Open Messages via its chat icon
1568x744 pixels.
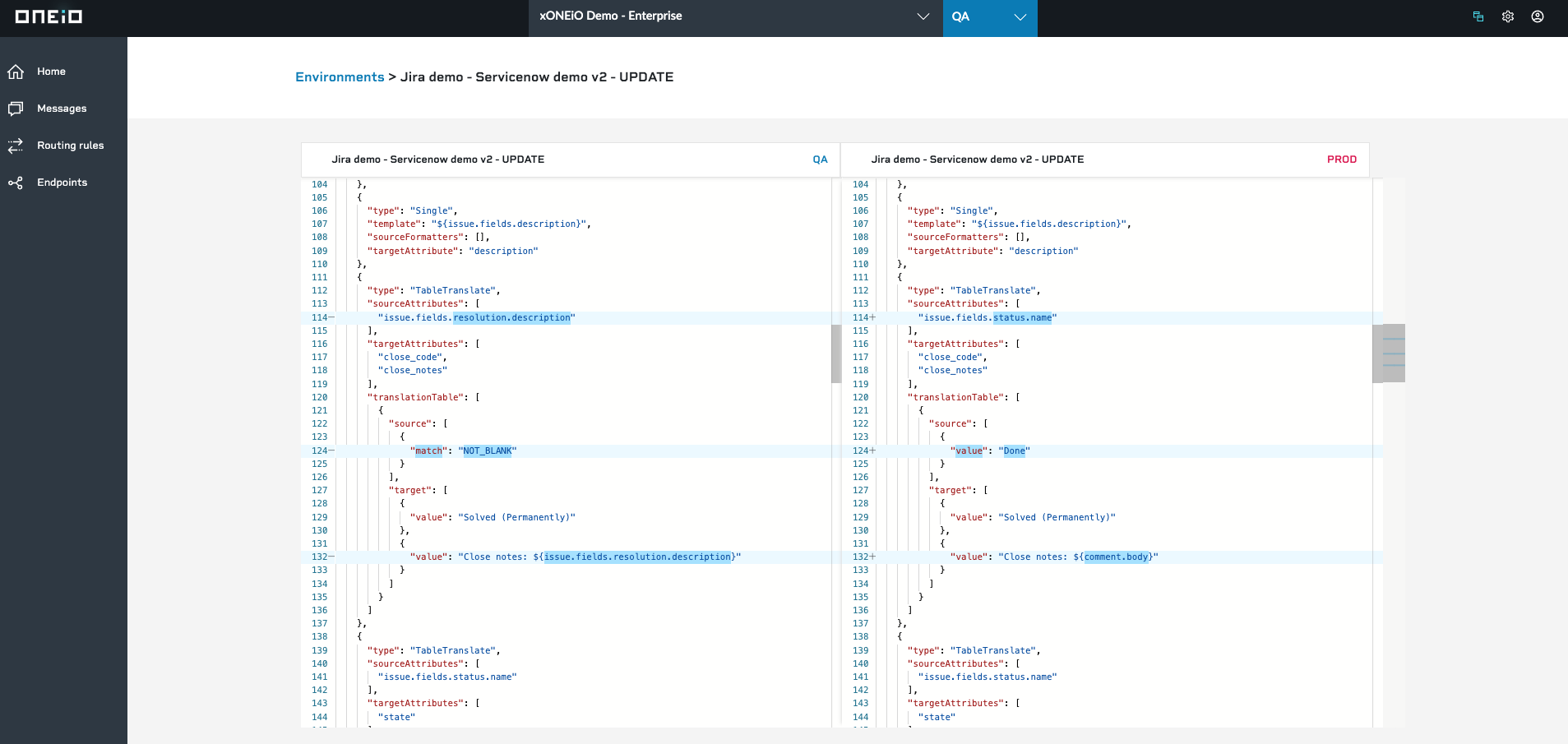point(16,109)
